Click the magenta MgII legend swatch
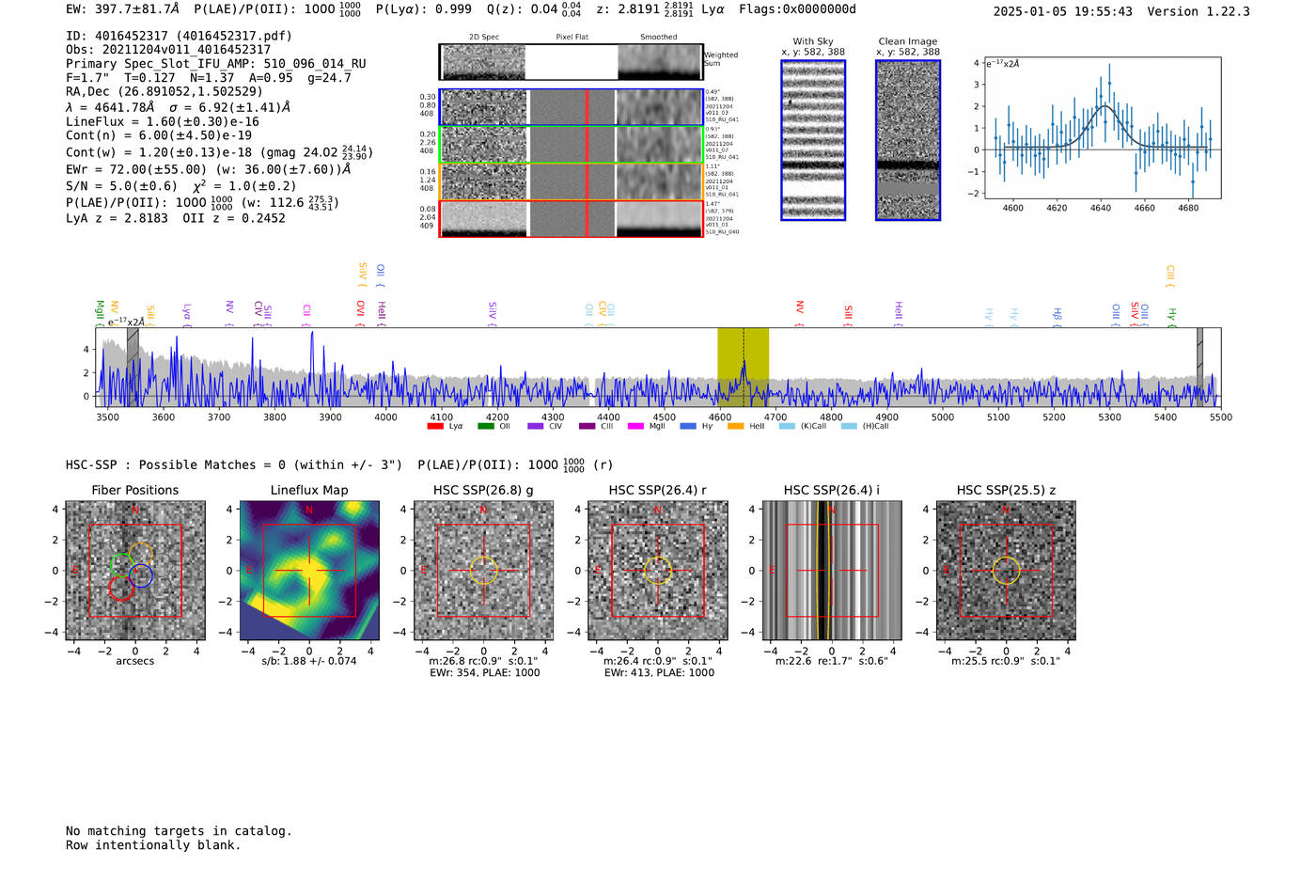Image resolution: width=1316 pixels, height=896 pixels. [635, 427]
